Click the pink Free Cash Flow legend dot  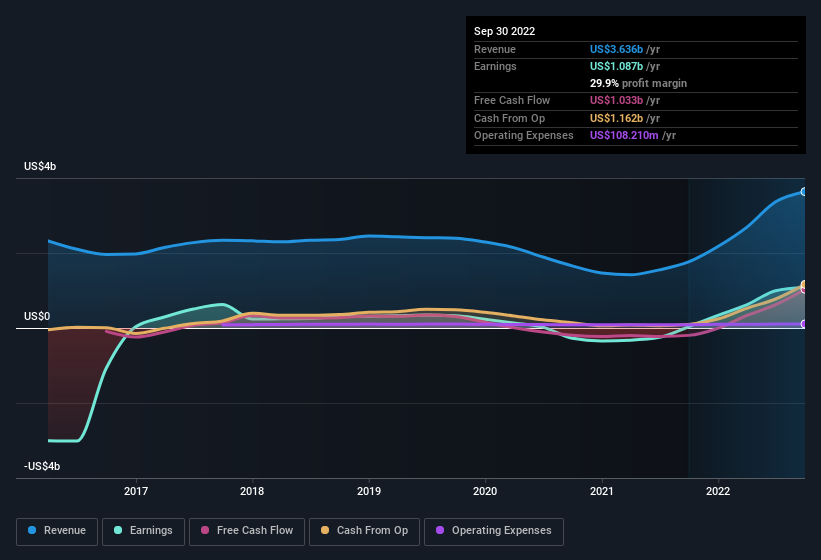(205, 530)
